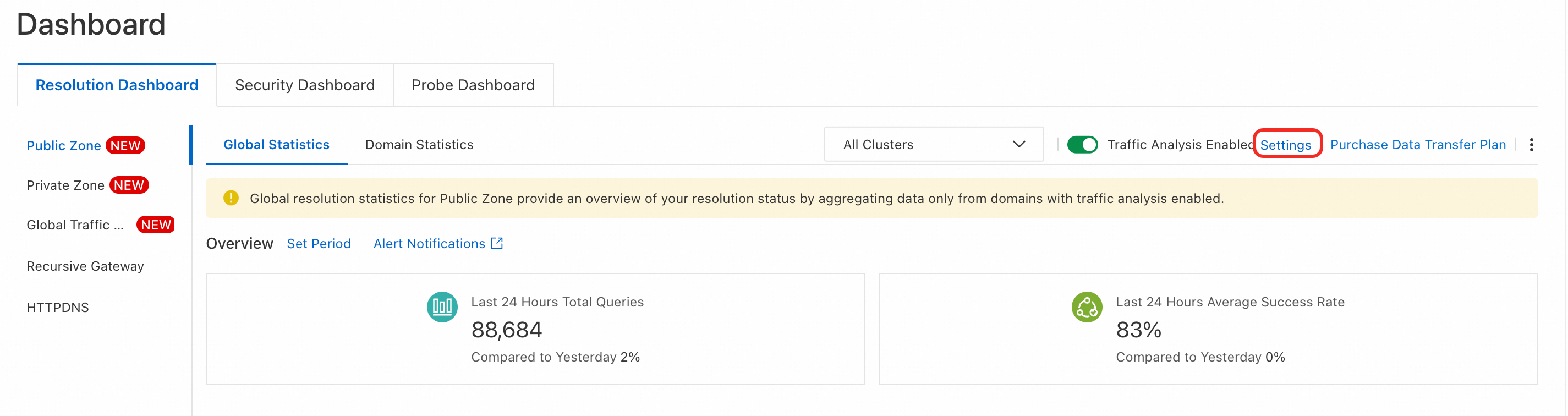
Task: Click Purchase Data Transfer Plan link
Action: click(1417, 144)
